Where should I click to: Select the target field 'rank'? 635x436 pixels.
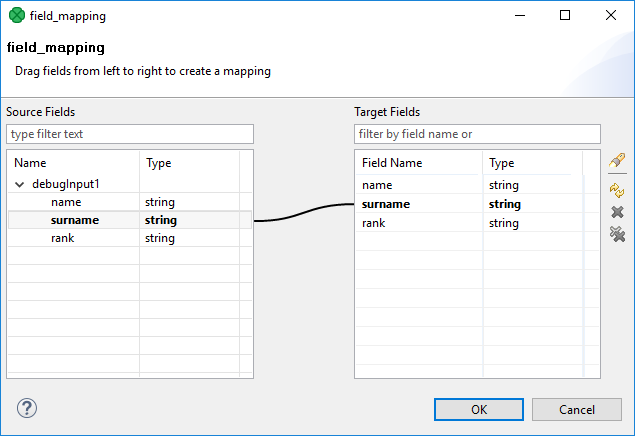click(x=375, y=223)
